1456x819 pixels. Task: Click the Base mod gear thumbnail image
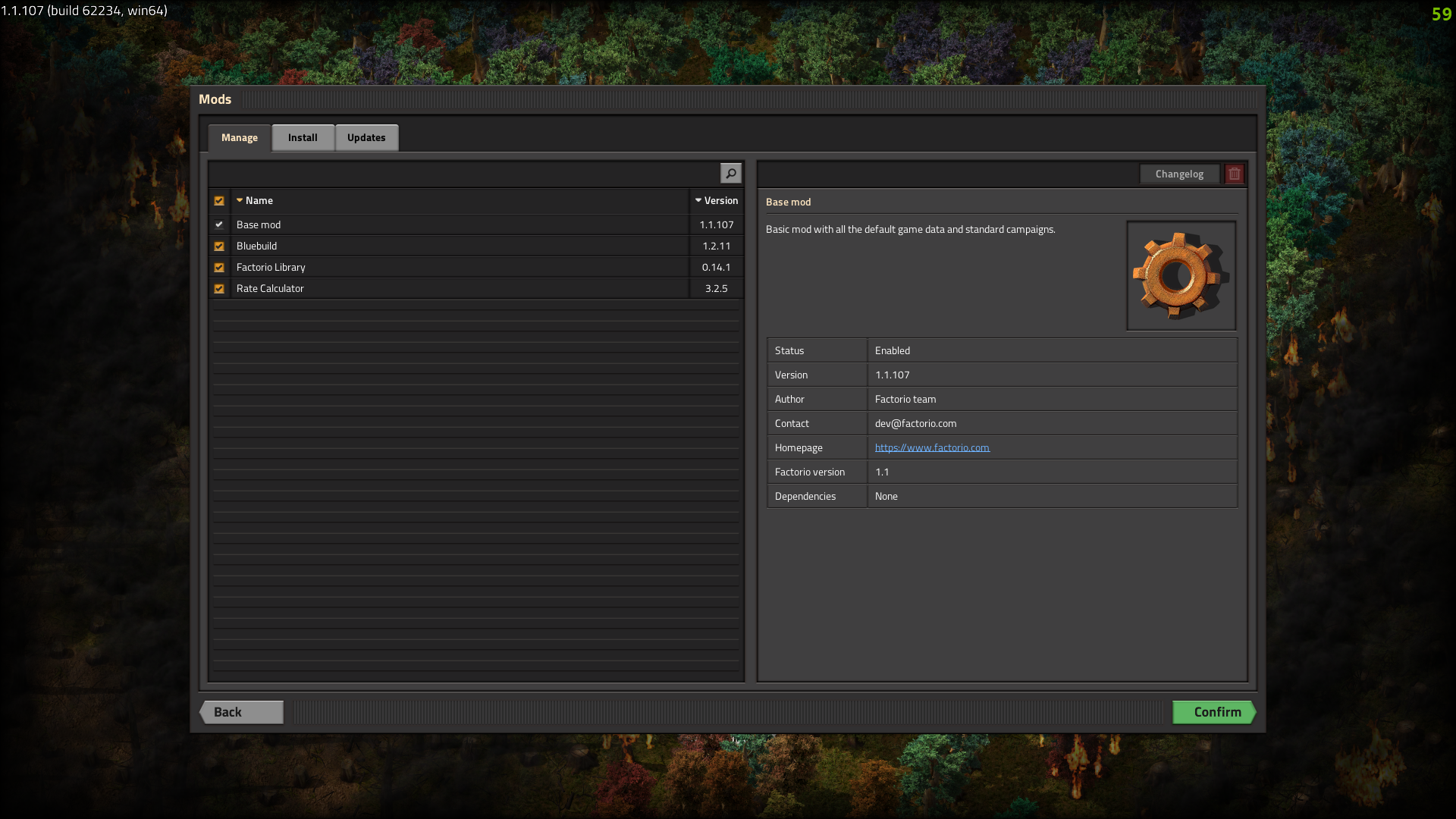pyautogui.click(x=1181, y=276)
